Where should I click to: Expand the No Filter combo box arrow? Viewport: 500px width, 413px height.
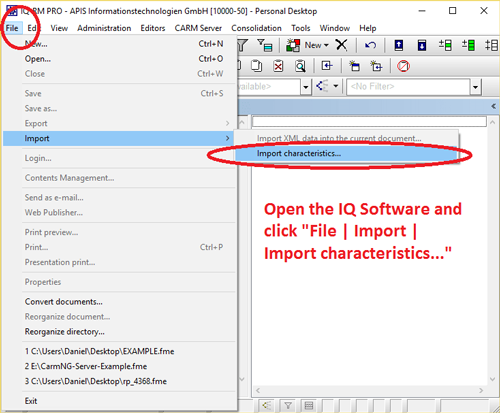click(475, 87)
